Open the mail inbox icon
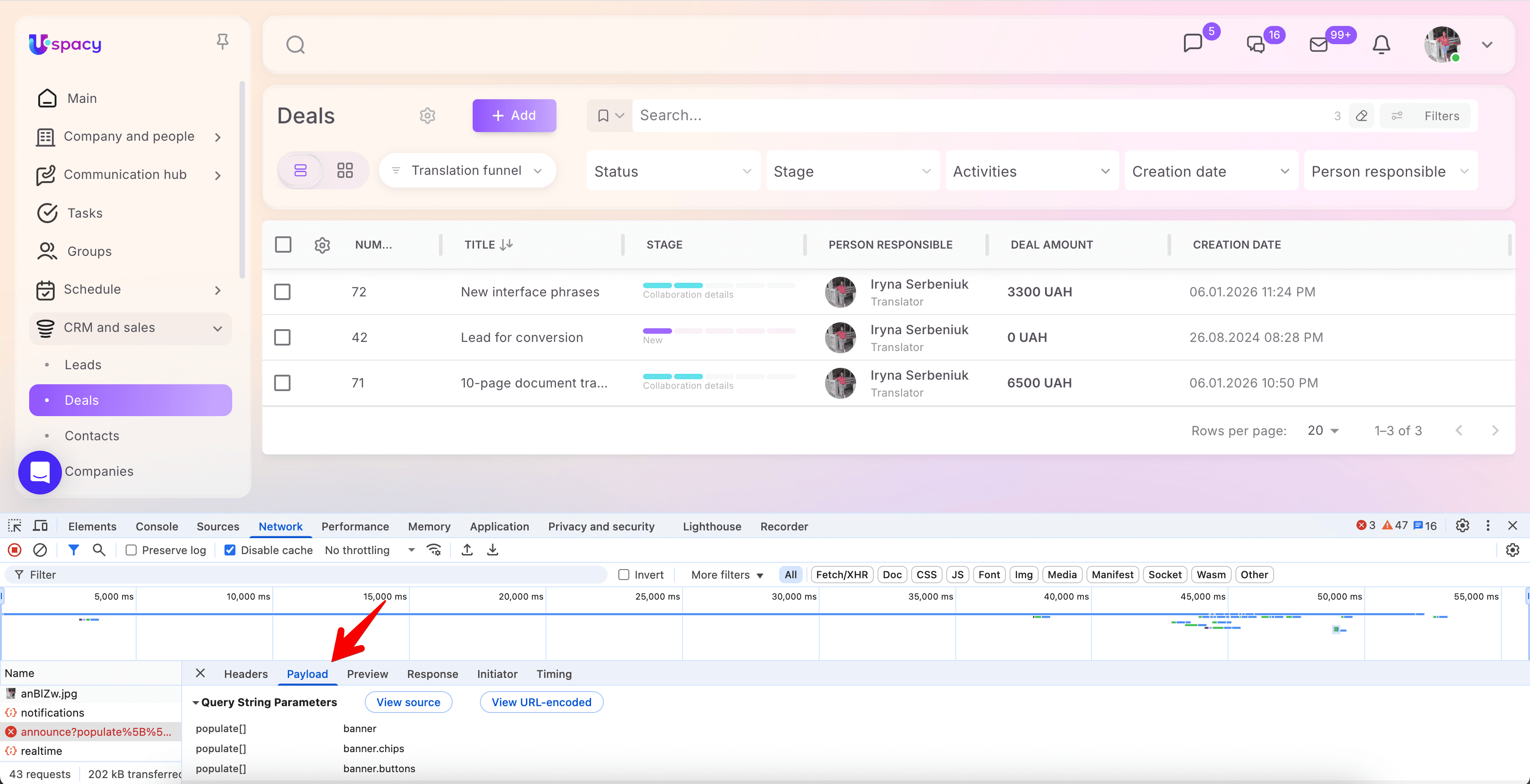The width and height of the screenshot is (1530, 784). pos(1318,45)
